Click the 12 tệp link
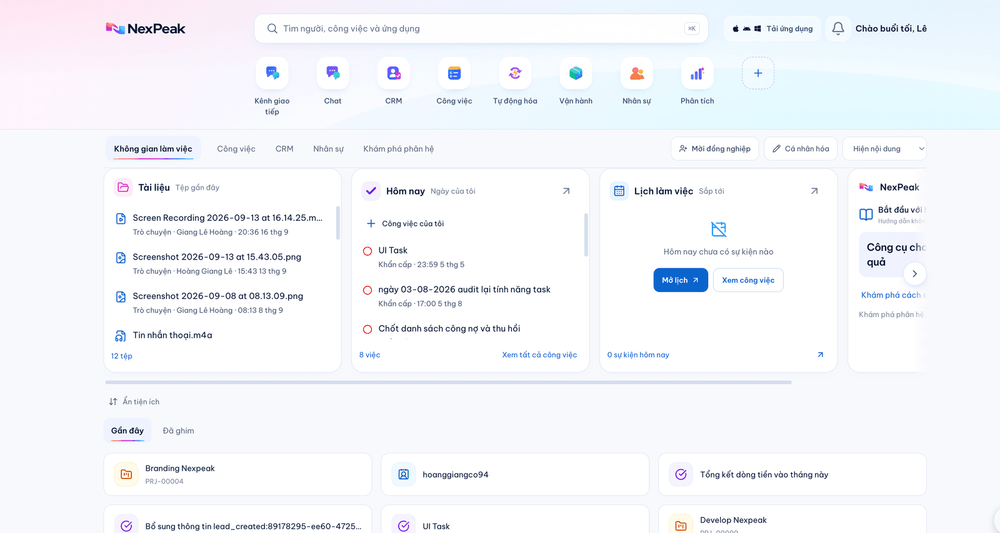Screen dimensions: 1000x533 point(121,356)
